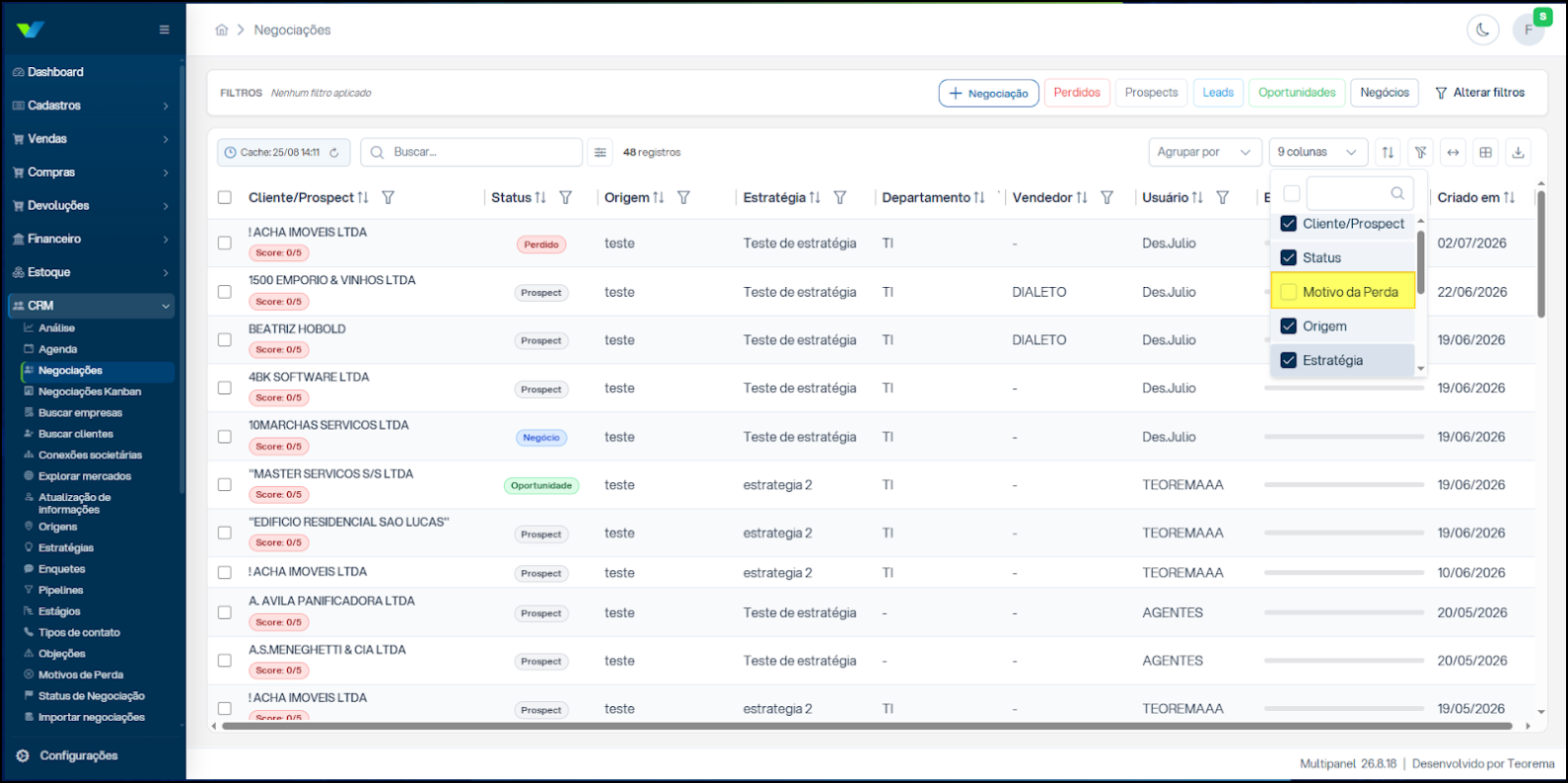1568x783 pixels.
Task: Focus the Buscar search field
Action: [471, 152]
